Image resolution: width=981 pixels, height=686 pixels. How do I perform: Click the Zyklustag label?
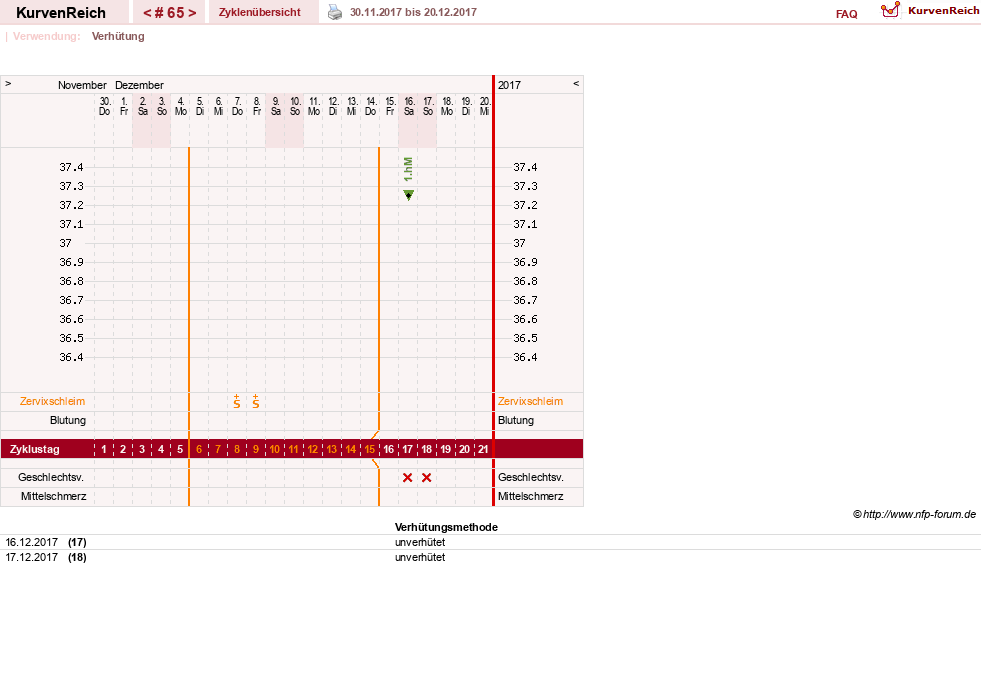(x=34, y=449)
